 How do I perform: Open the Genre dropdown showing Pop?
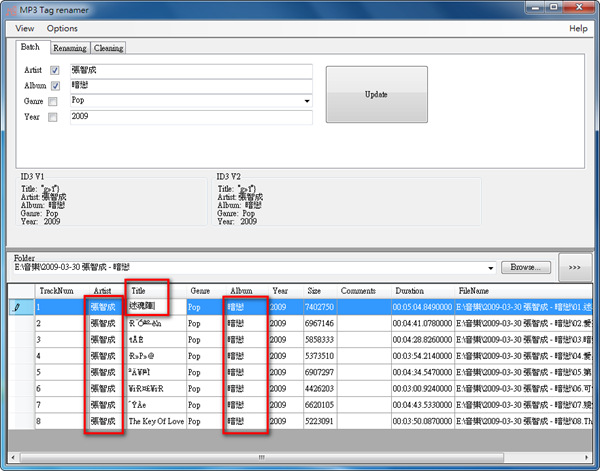(x=306, y=102)
